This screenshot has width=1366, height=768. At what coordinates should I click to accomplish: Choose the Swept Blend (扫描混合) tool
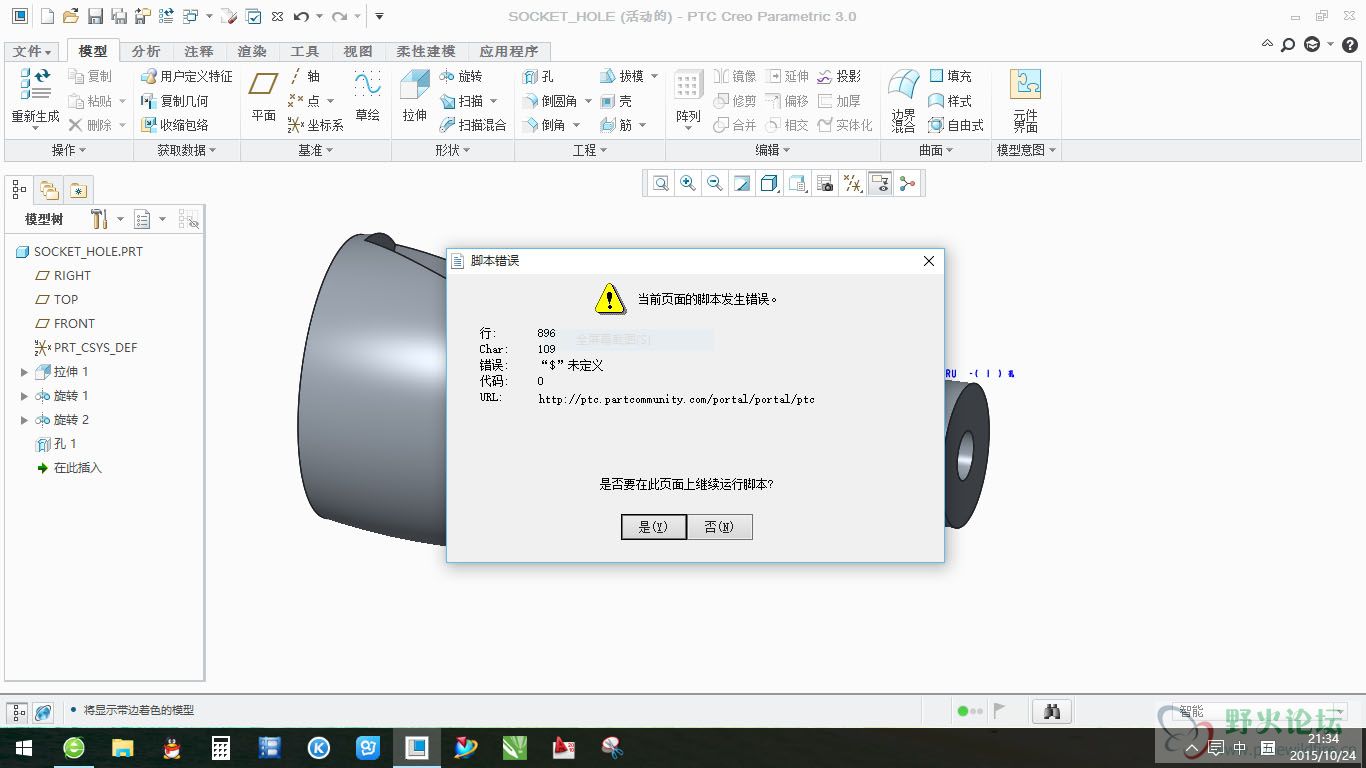(473, 125)
